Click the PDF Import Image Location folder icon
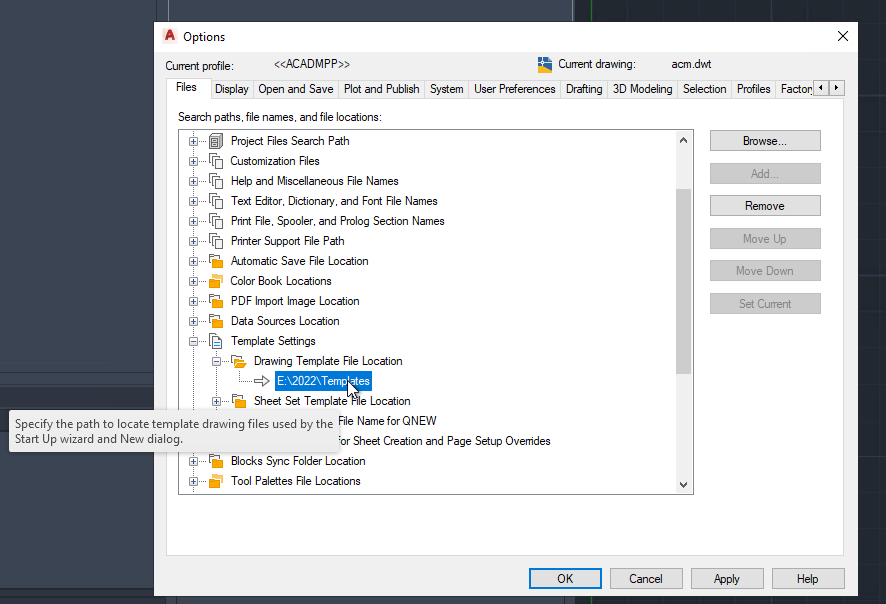The image size is (886, 604). 216,301
